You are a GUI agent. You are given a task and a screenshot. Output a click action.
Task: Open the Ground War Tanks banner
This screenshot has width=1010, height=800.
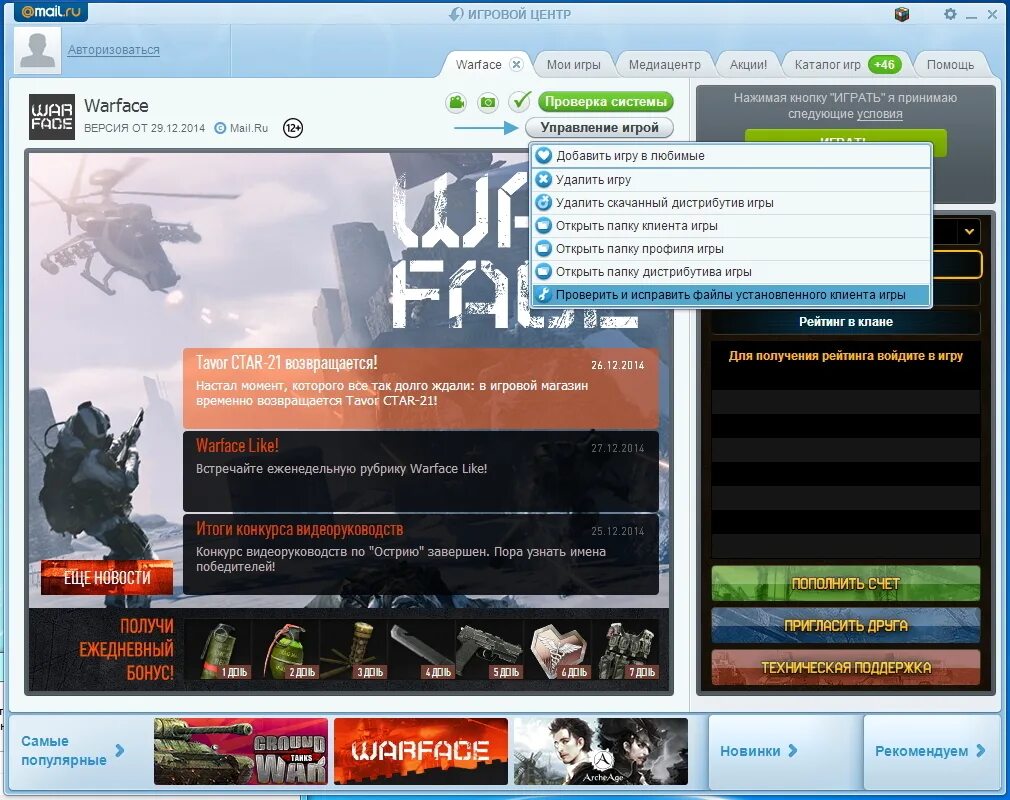pyautogui.click(x=240, y=751)
